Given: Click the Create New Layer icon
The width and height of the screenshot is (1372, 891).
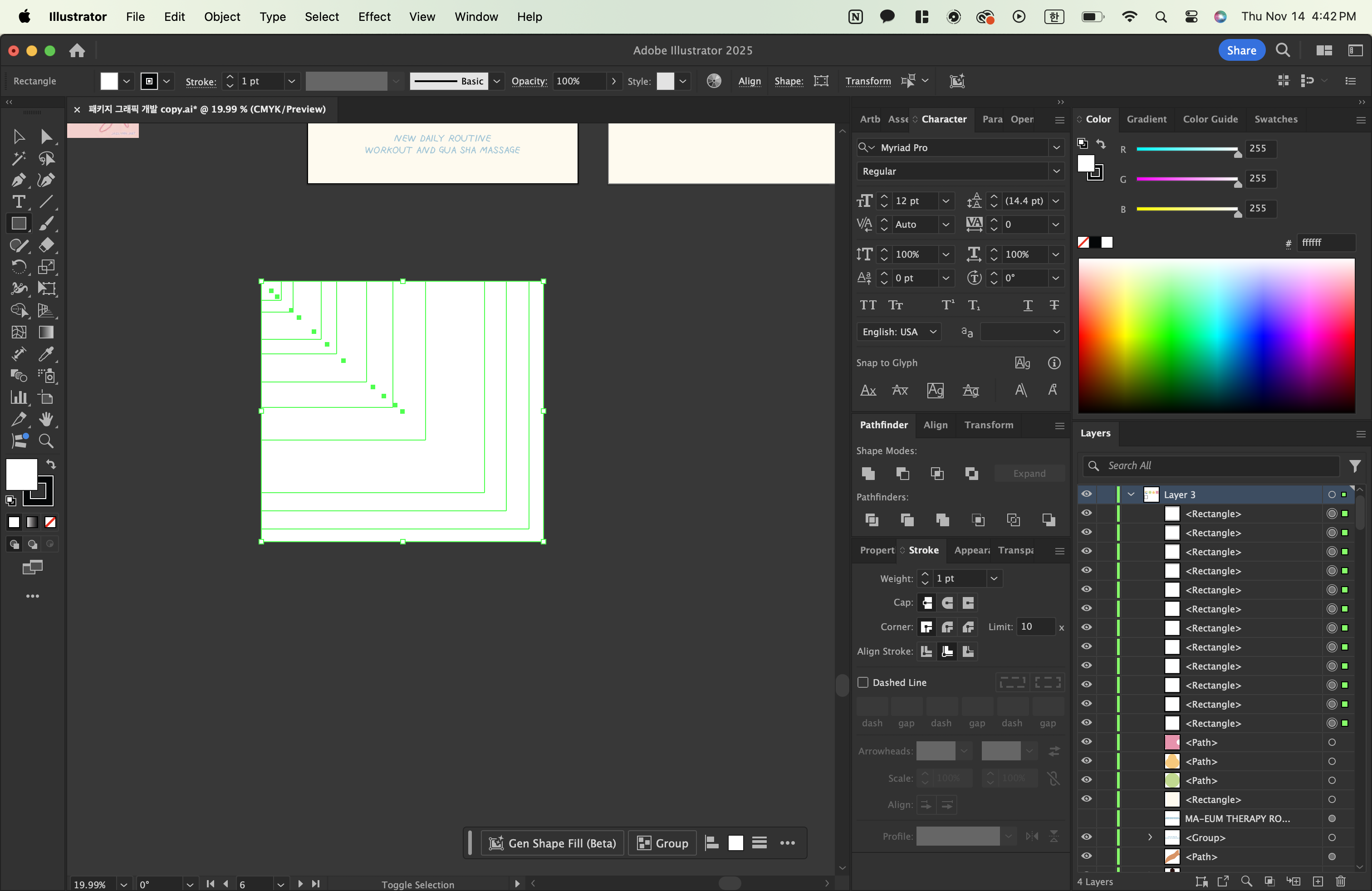Looking at the screenshot, I should coord(1318,882).
